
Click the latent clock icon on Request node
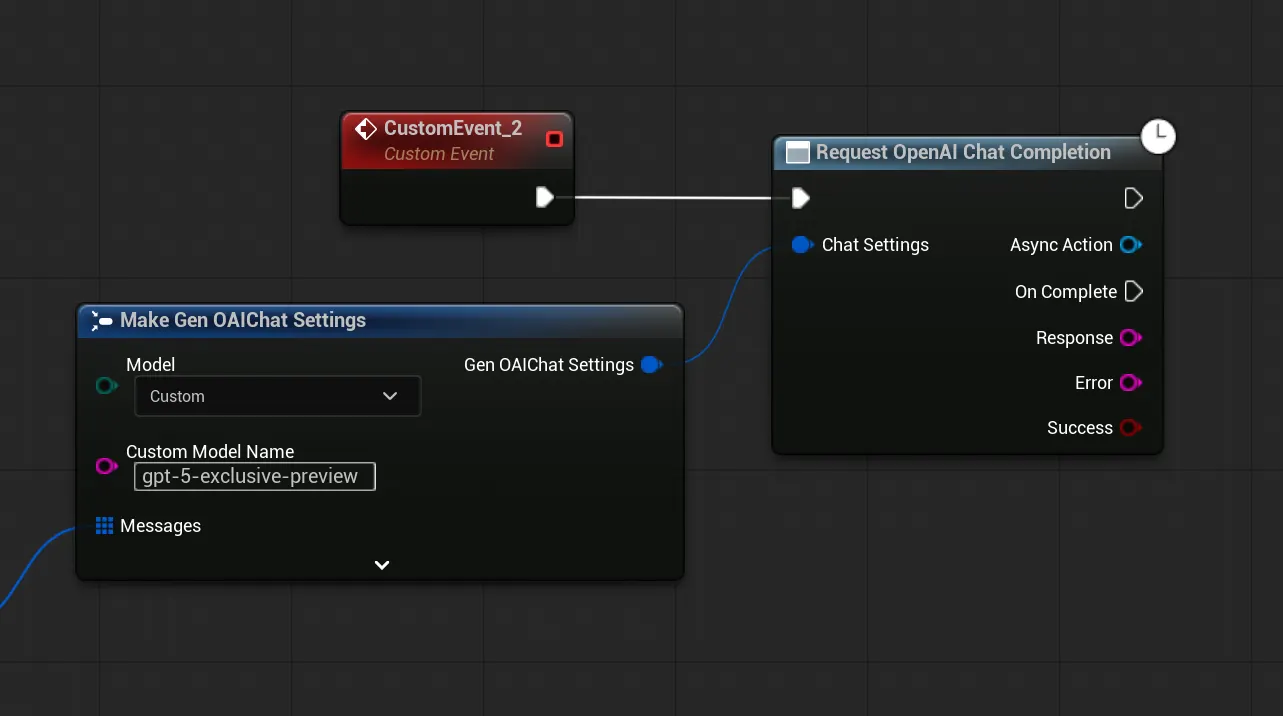[1158, 135]
